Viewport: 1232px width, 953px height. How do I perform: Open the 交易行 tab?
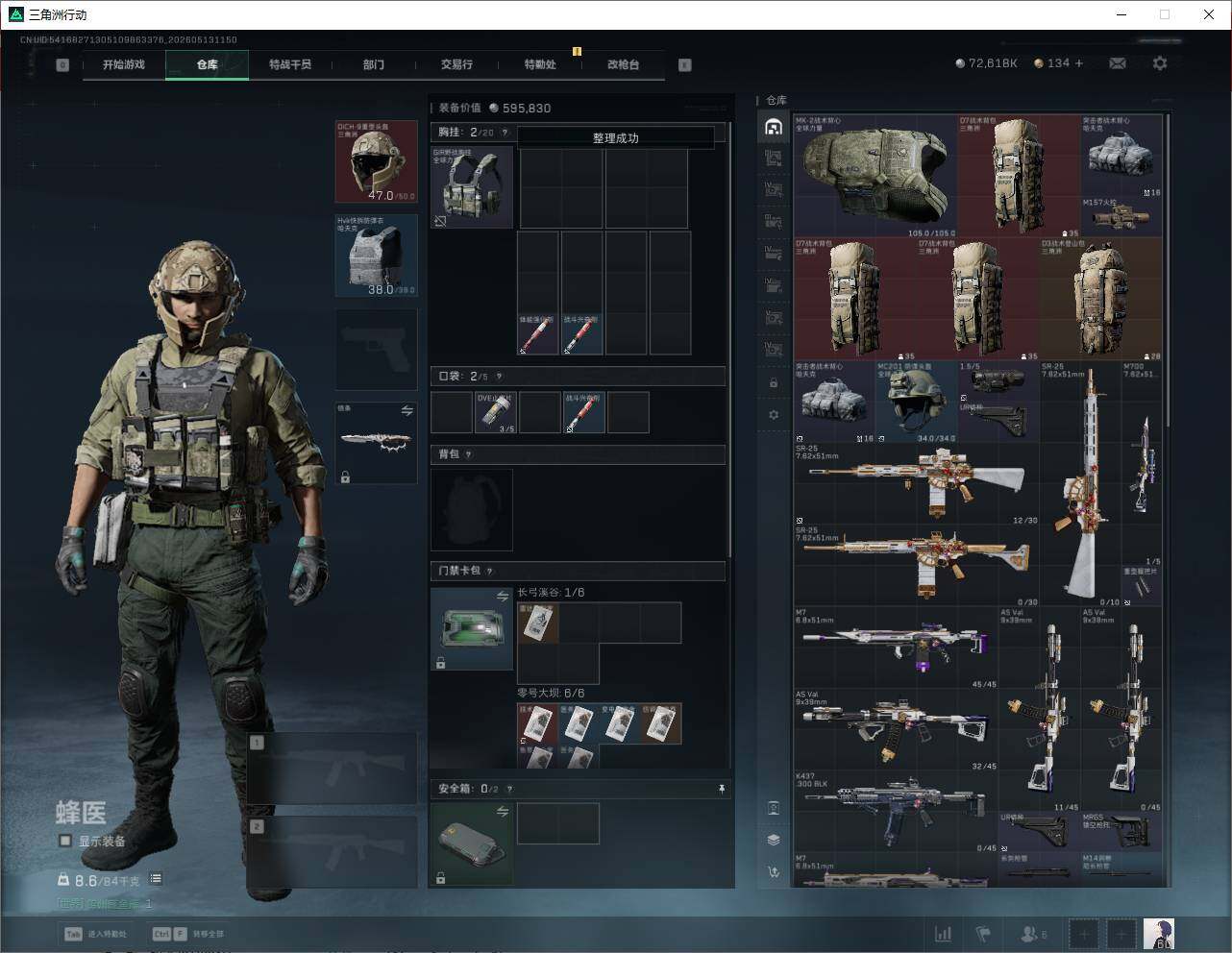click(x=456, y=64)
